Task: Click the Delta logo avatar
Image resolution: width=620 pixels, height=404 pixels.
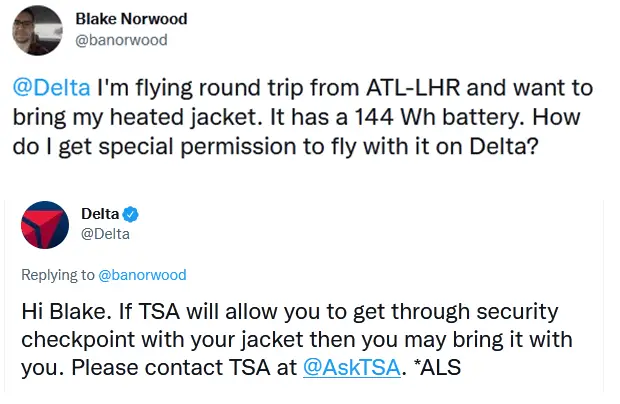Action: [45, 225]
